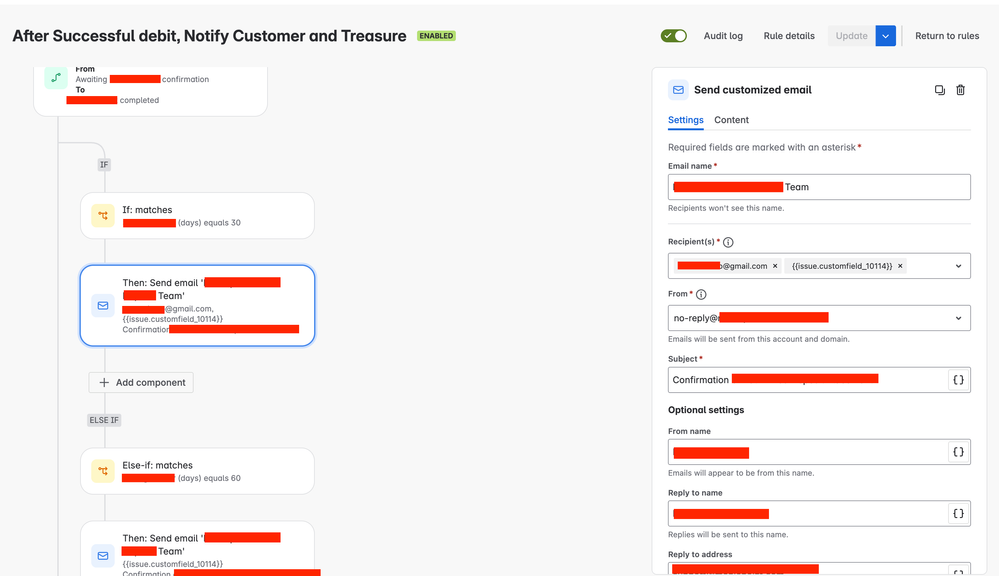The image size is (999, 576).
Task: Insert smart value in Reply to name field
Action: pos(958,514)
